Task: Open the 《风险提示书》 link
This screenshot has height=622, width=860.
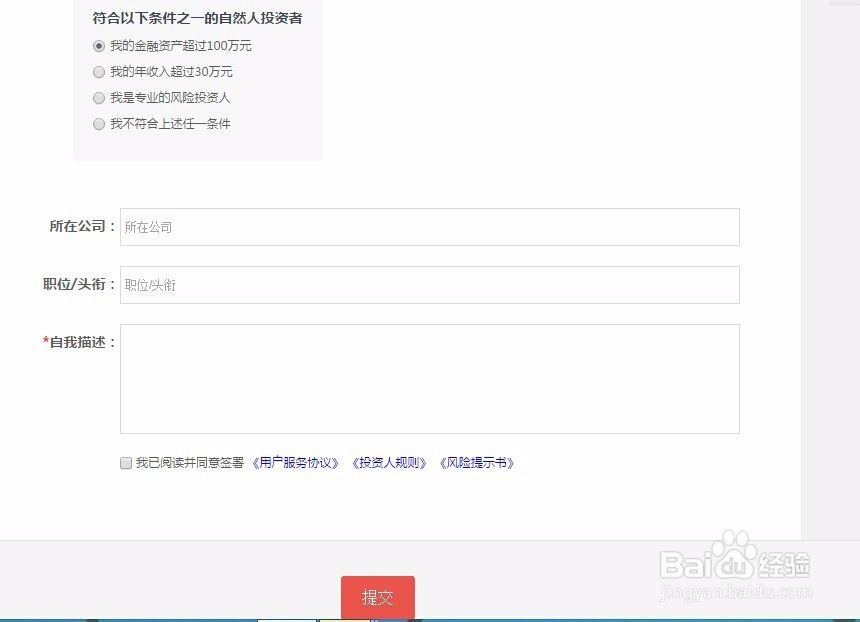Action: coord(477,463)
